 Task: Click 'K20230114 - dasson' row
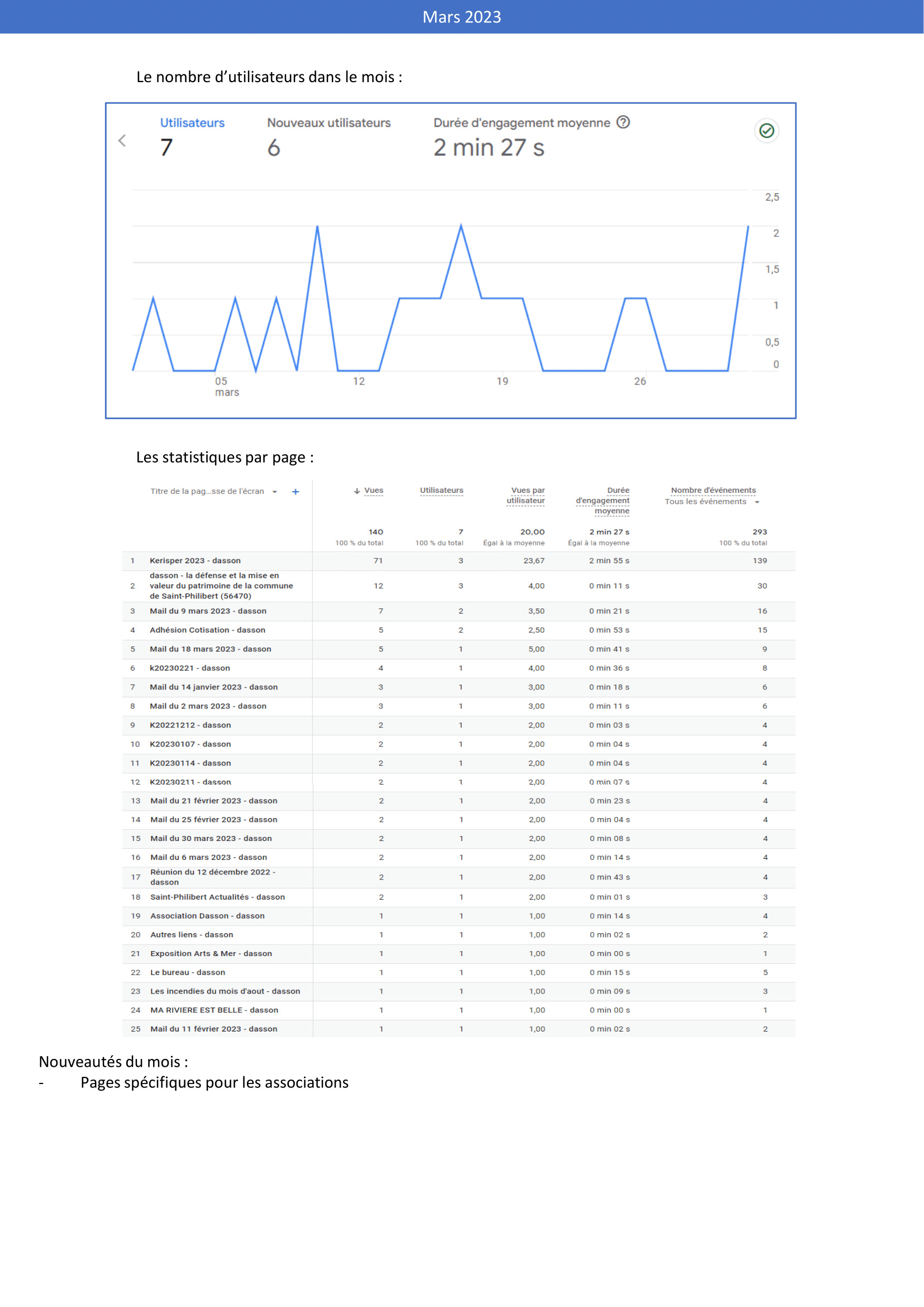pyautogui.click(x=459, y=763)
